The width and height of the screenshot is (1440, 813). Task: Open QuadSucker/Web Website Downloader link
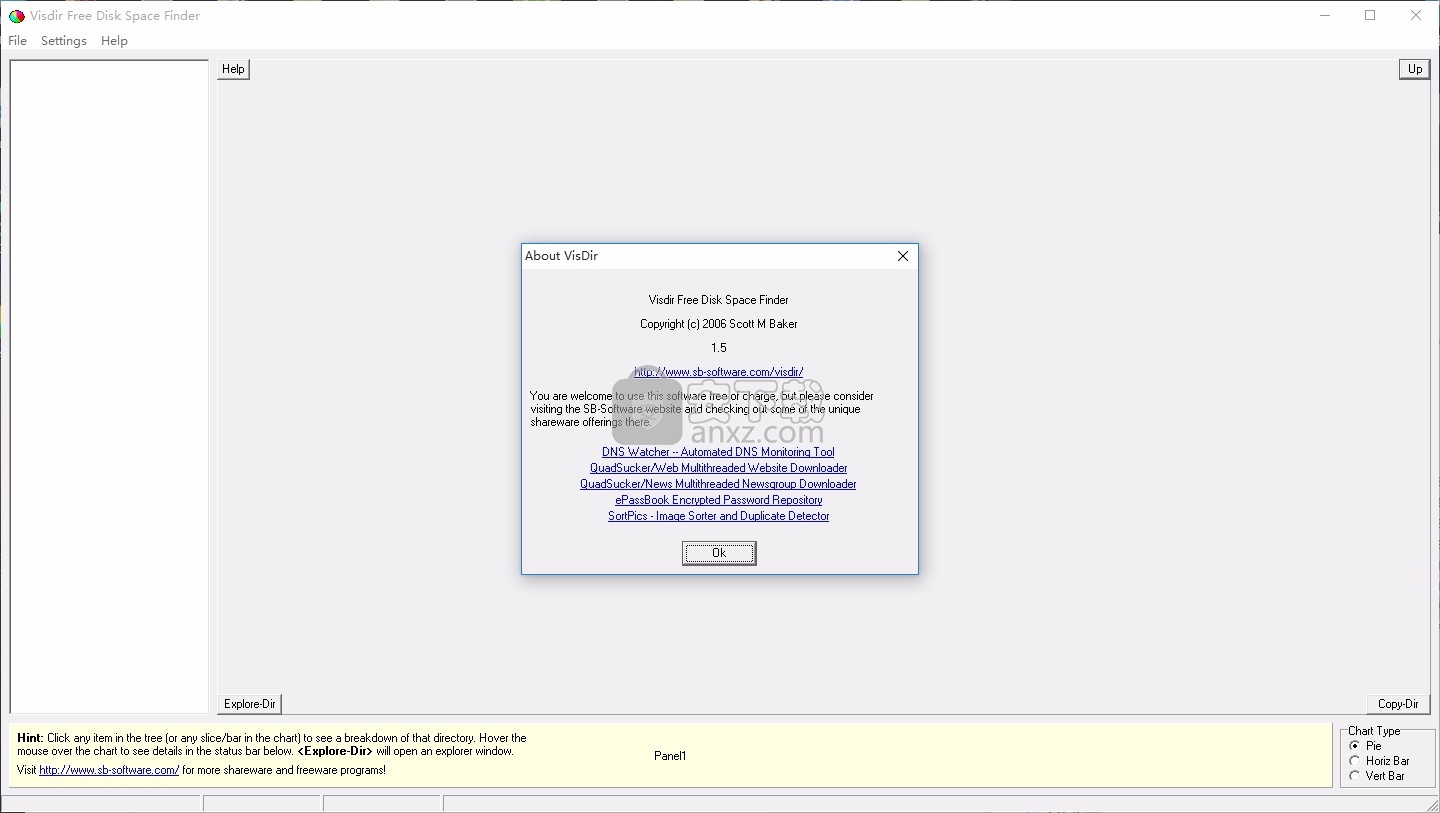point(718,468)
